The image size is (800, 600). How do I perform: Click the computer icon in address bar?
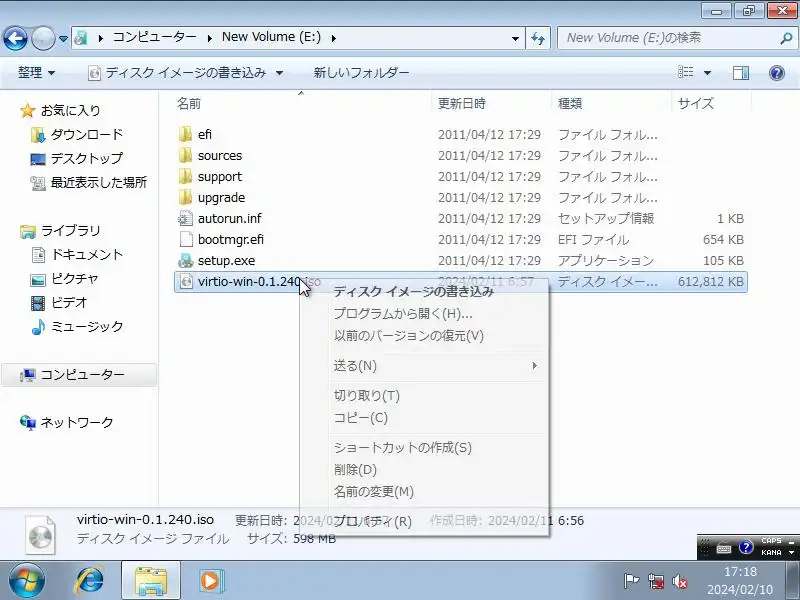(x=81, y=38)
